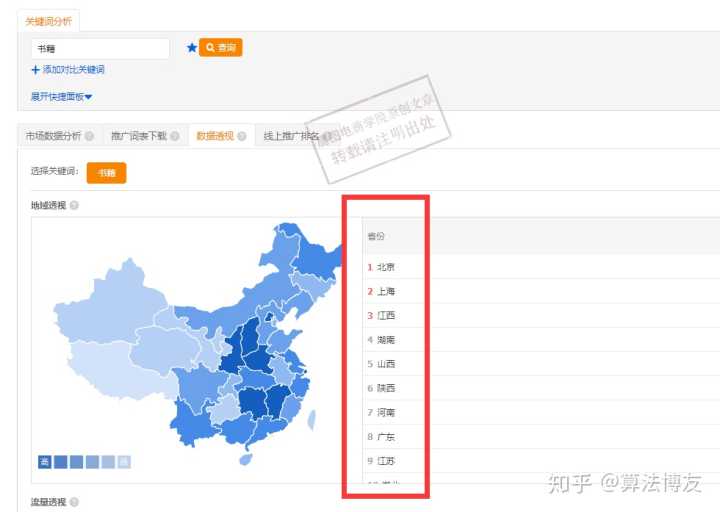Viewport: 720px width, 512px height.
Task: Click the keyword input field containing 书籍
Action: pyautogui.click(x=100, y=48)
